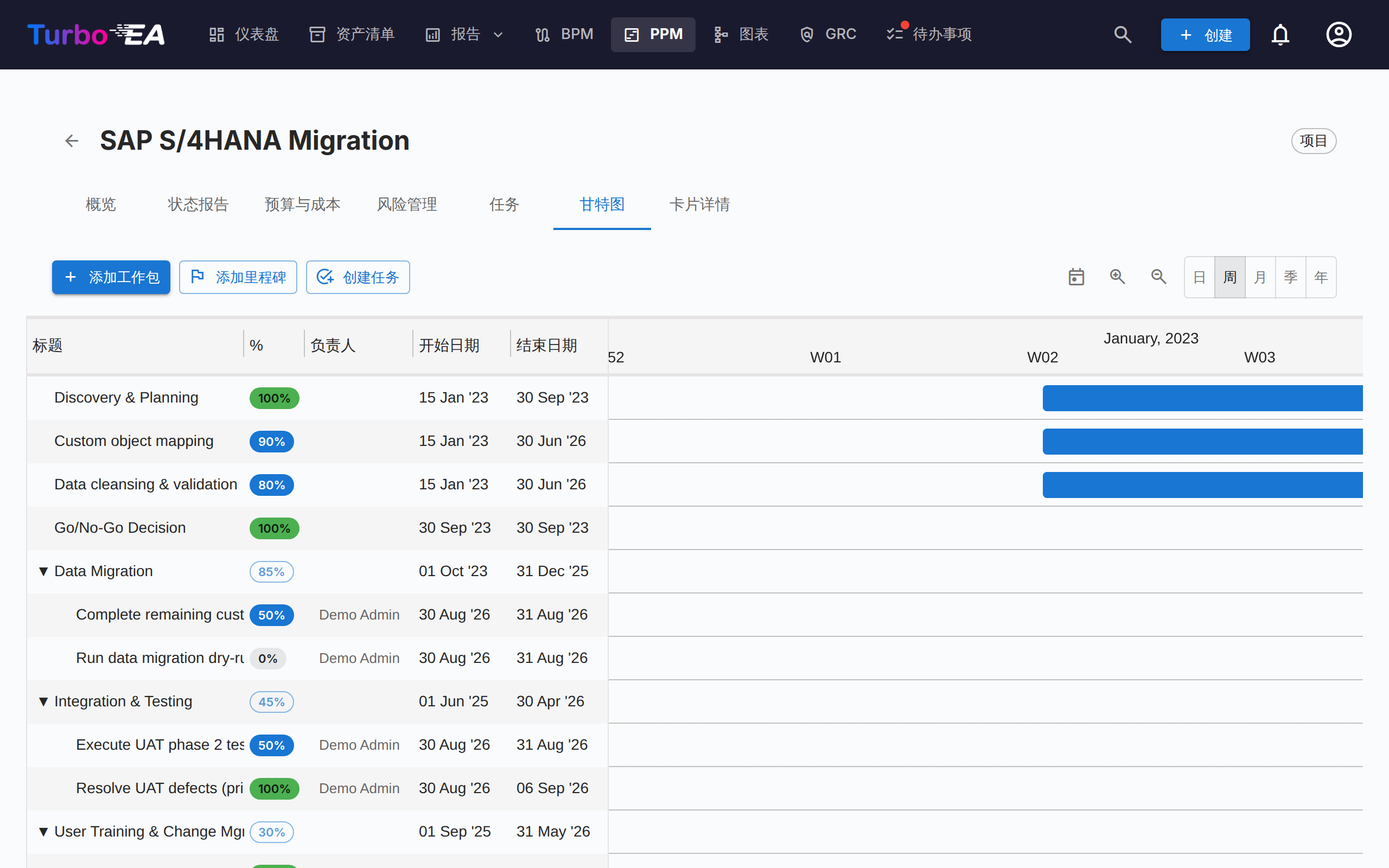Open the notifications bell
The width and height of the screenshot is (1389, 868).
[x=1280, y=34]
